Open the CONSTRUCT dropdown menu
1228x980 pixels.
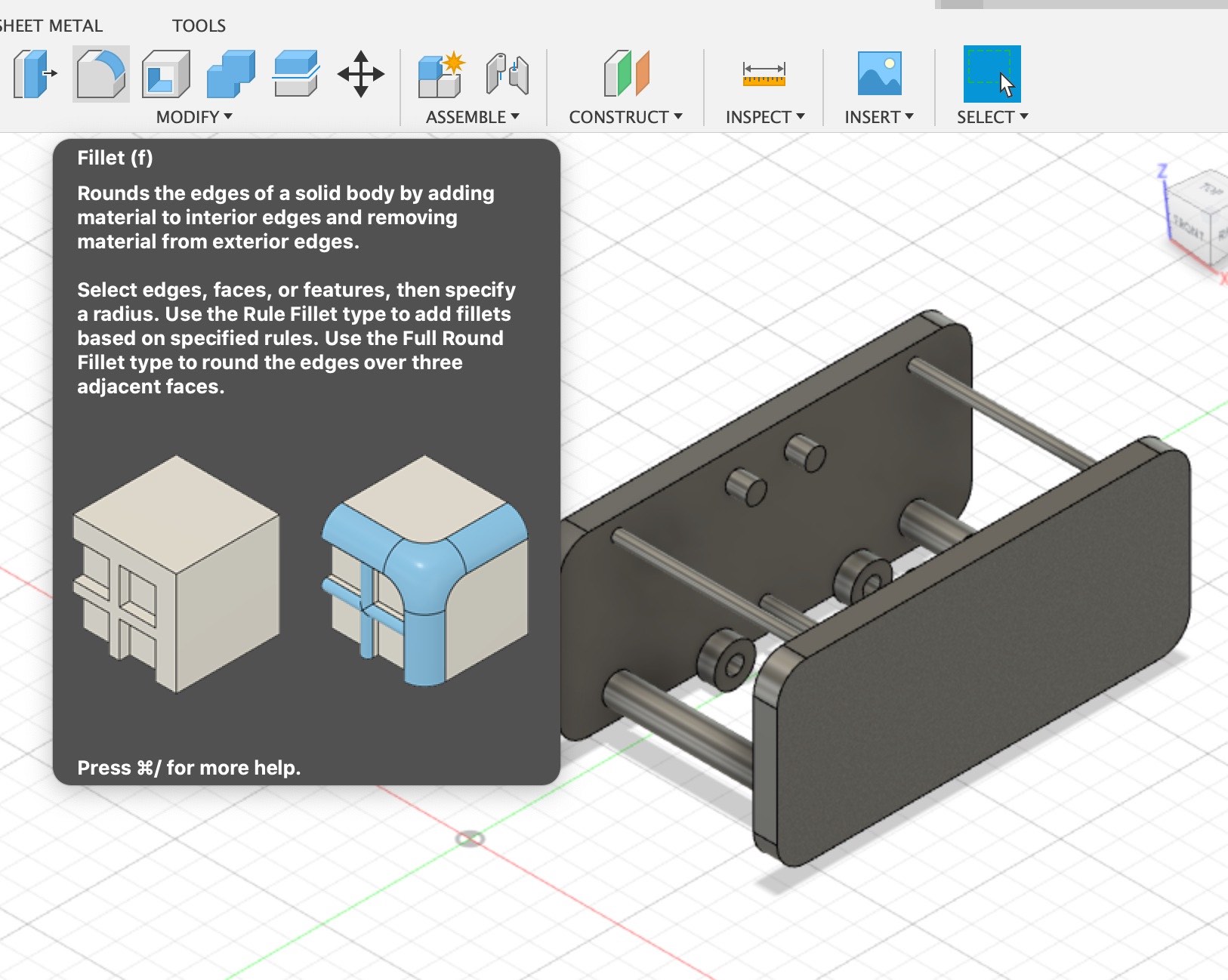[x=626, y=117]
